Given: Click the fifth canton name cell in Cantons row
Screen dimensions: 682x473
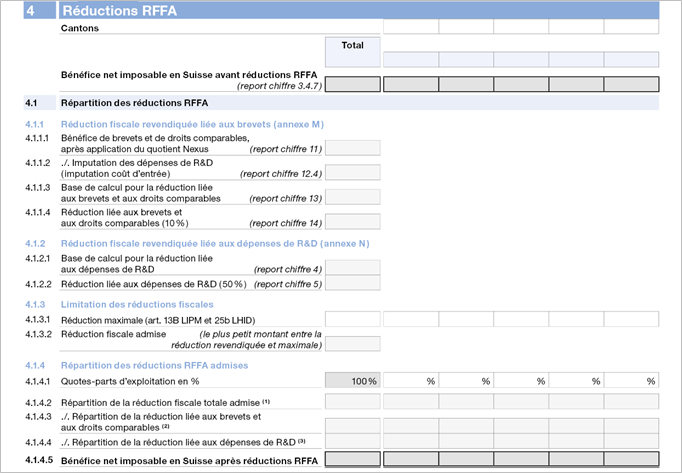Looking at the screenshot, I should coord(631,27).
